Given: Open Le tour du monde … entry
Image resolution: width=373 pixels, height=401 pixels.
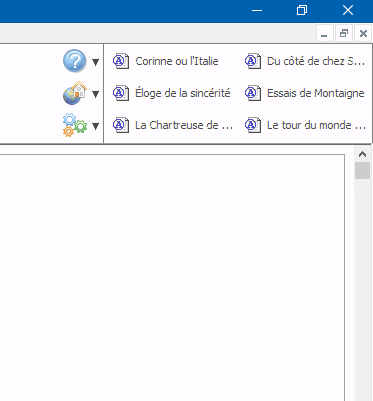Looking at the screenshot, I should pos(316,125).
